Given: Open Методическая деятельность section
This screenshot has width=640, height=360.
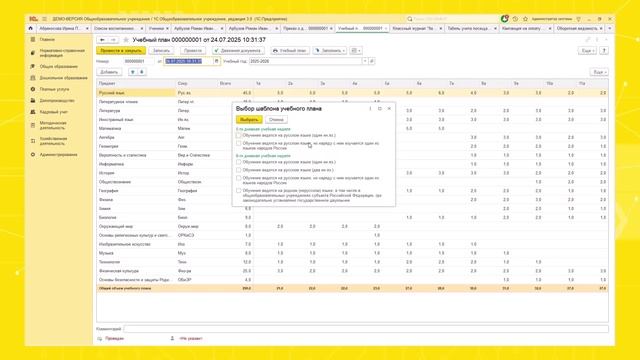Looking at the screenshot, I should click(x=53, y=125).
